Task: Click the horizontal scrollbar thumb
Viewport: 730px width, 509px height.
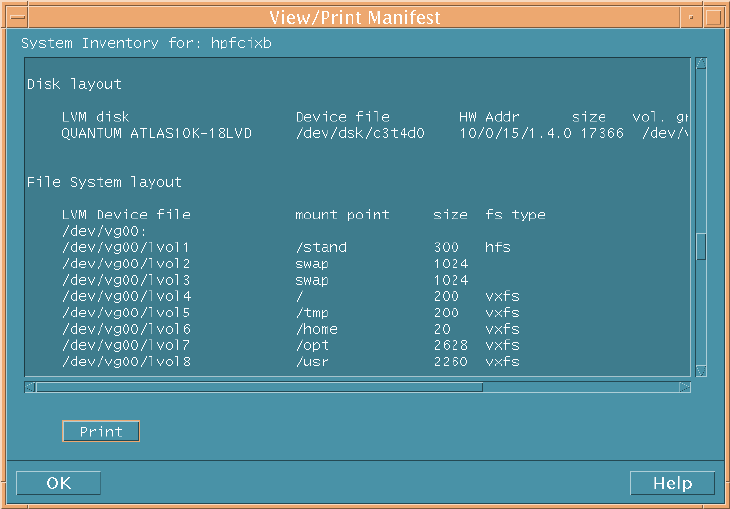Action: pyautogui.click(x=259, y=387)
